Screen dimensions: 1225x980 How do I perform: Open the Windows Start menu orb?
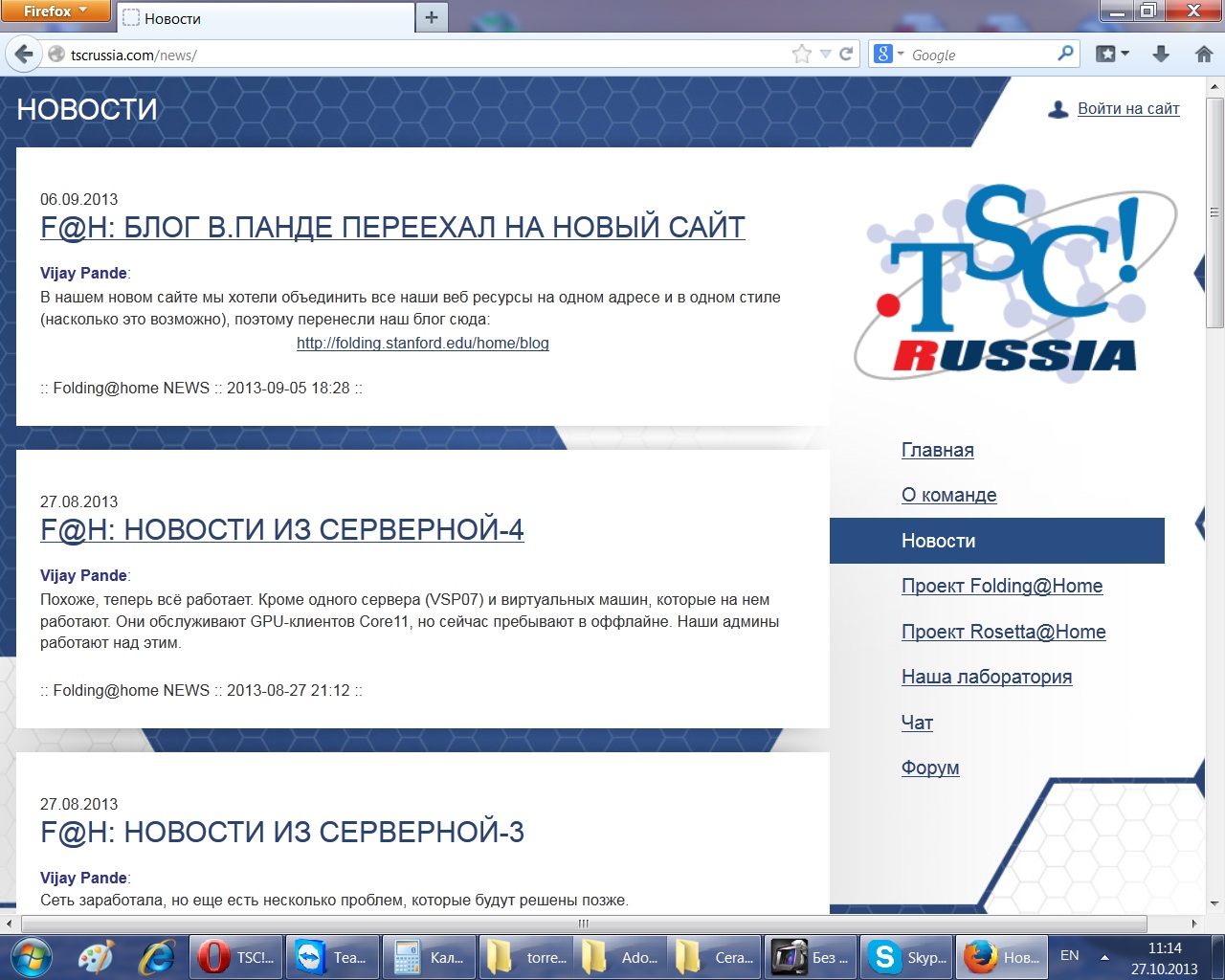point(30,956)
